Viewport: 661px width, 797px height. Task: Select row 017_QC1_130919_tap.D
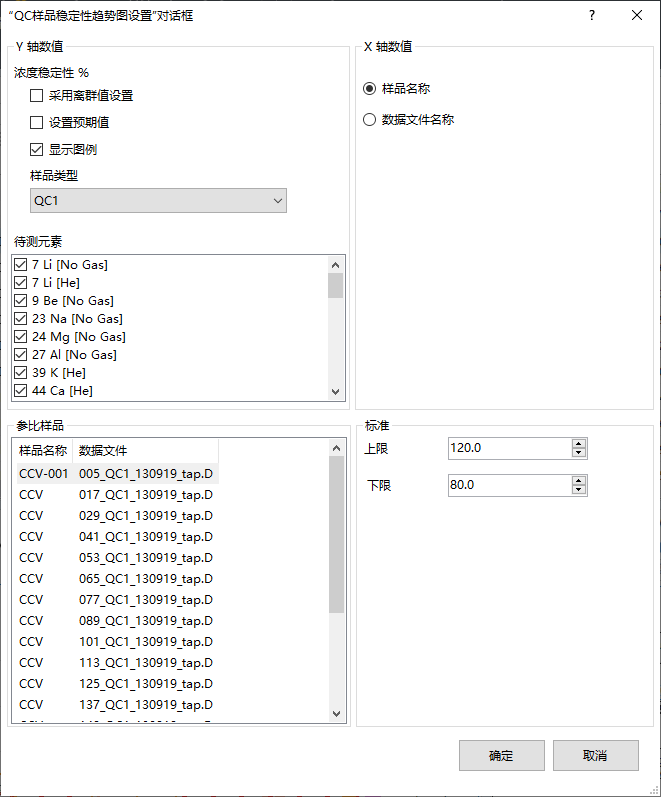pos(117,495)
